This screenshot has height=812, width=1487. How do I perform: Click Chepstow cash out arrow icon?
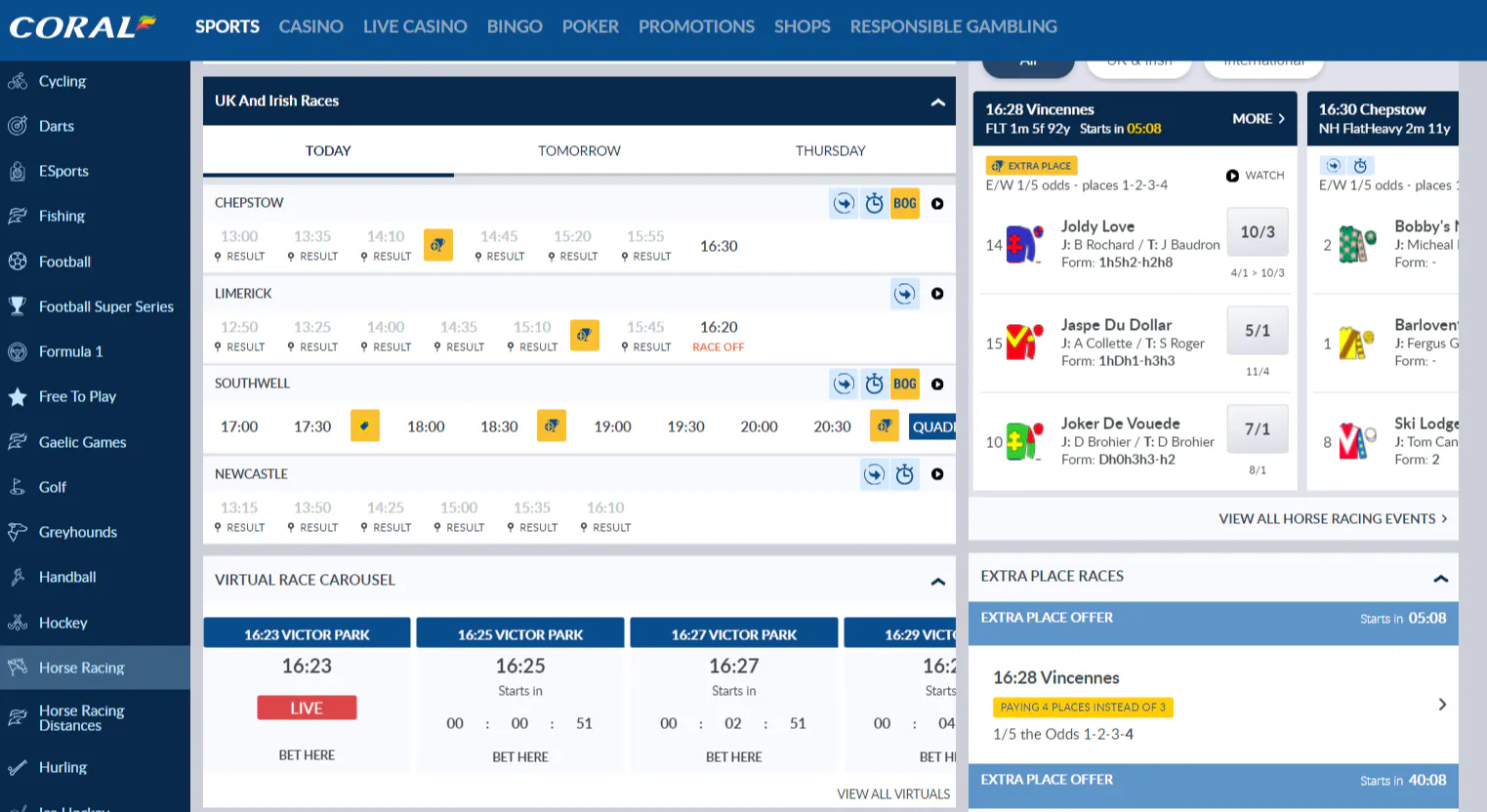click(x=844, y=203)
